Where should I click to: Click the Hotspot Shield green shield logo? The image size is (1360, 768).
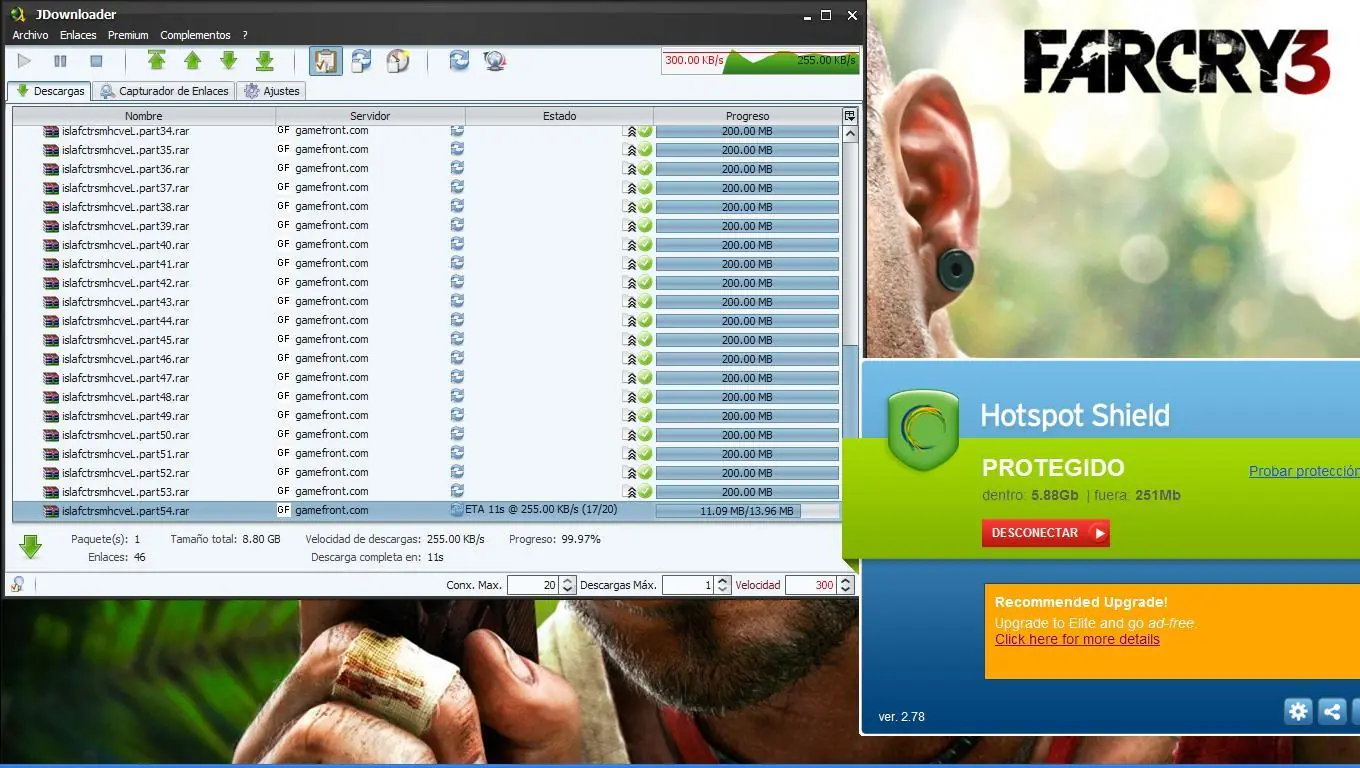(923, 431)
